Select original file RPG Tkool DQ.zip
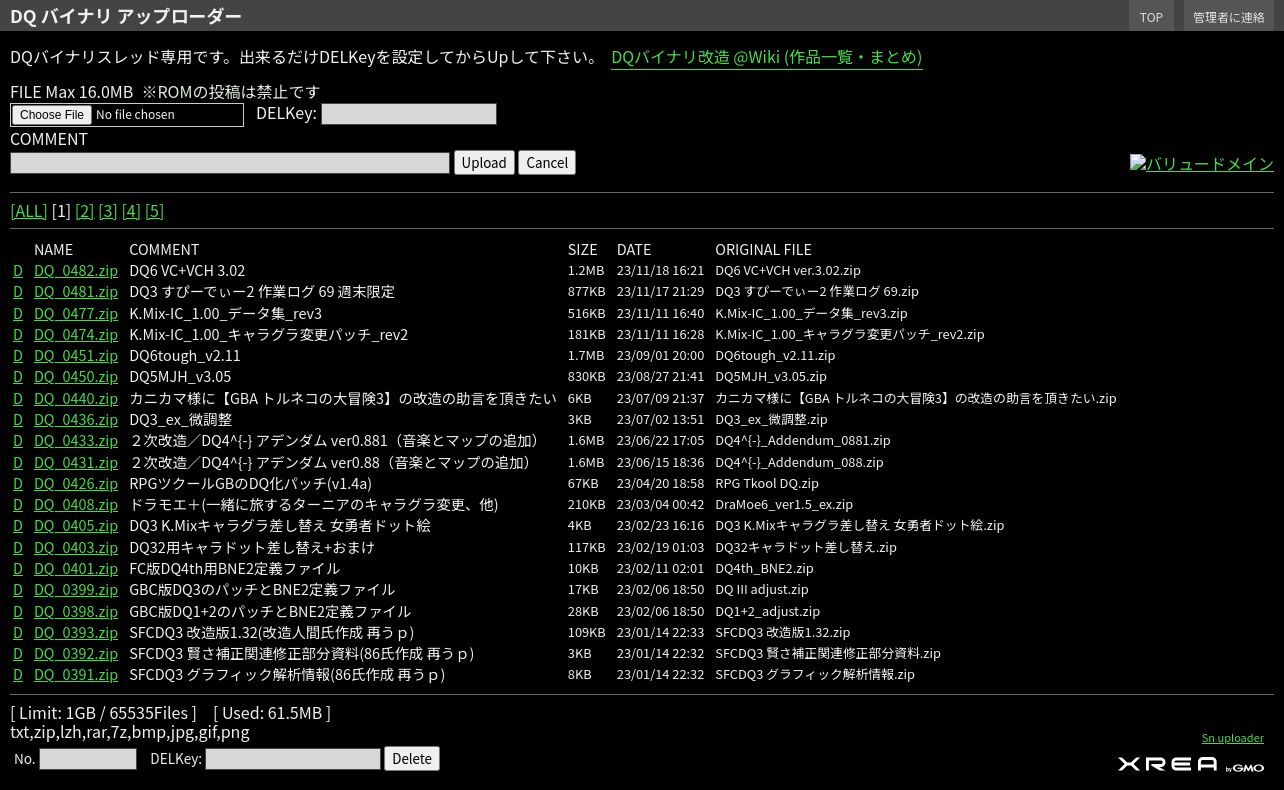 pos(767,484)
